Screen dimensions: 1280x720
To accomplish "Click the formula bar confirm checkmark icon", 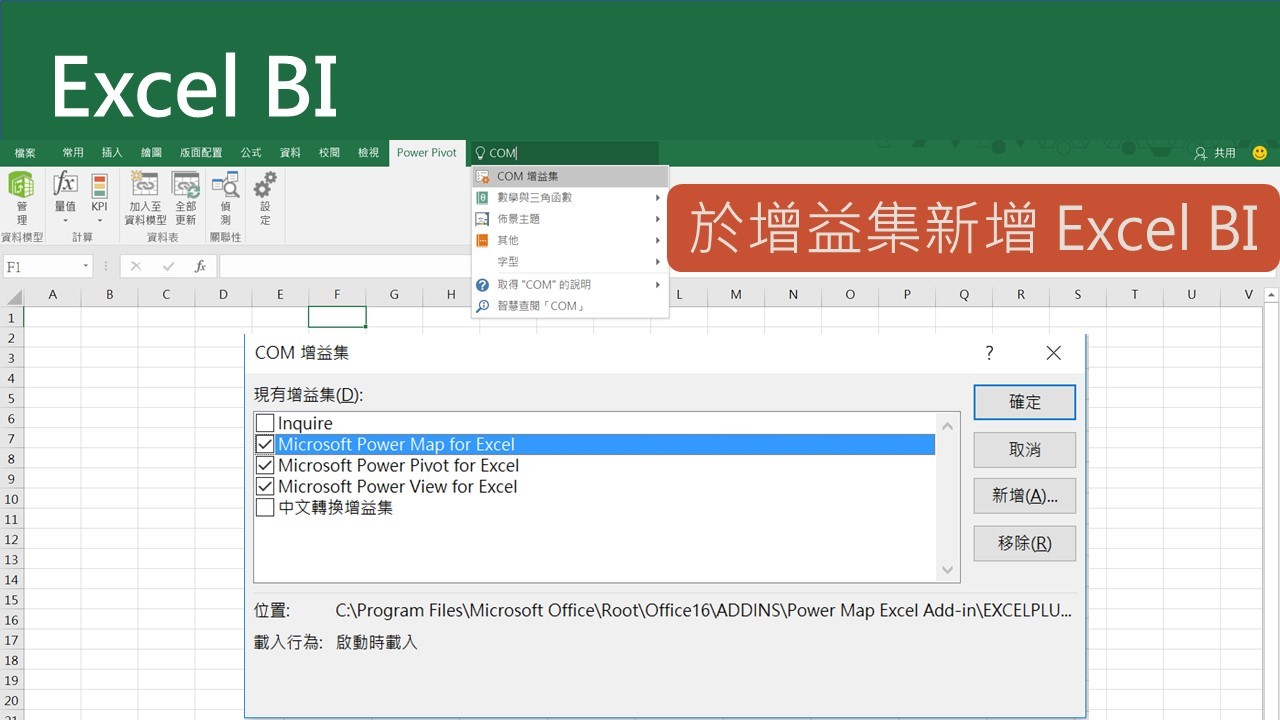I will (168, 267).
